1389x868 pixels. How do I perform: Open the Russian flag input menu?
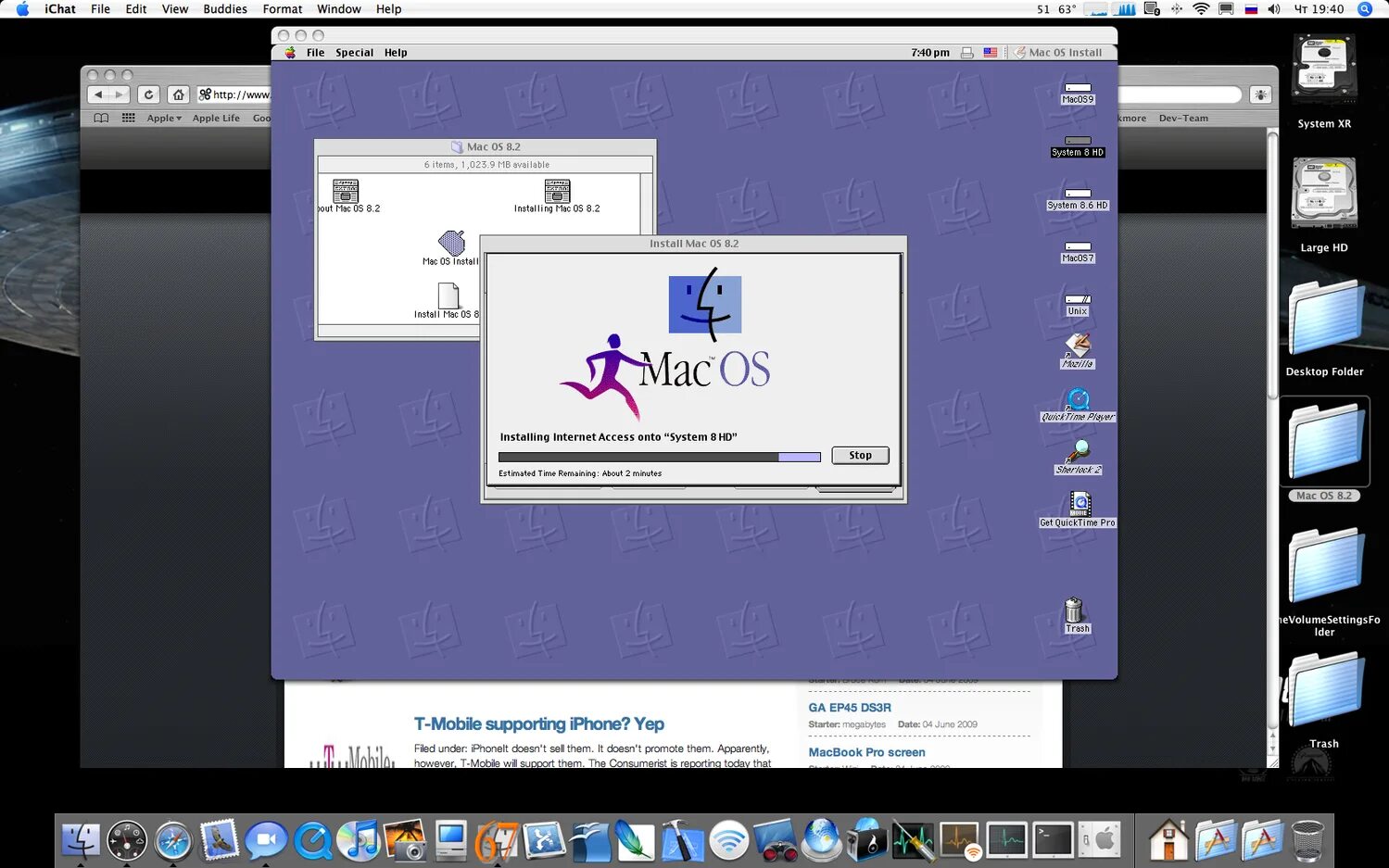(1251, 9)
